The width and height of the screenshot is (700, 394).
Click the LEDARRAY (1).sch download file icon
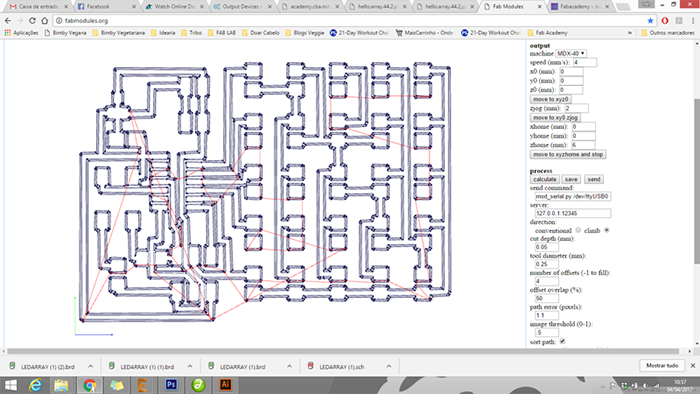tap(311, 366)
